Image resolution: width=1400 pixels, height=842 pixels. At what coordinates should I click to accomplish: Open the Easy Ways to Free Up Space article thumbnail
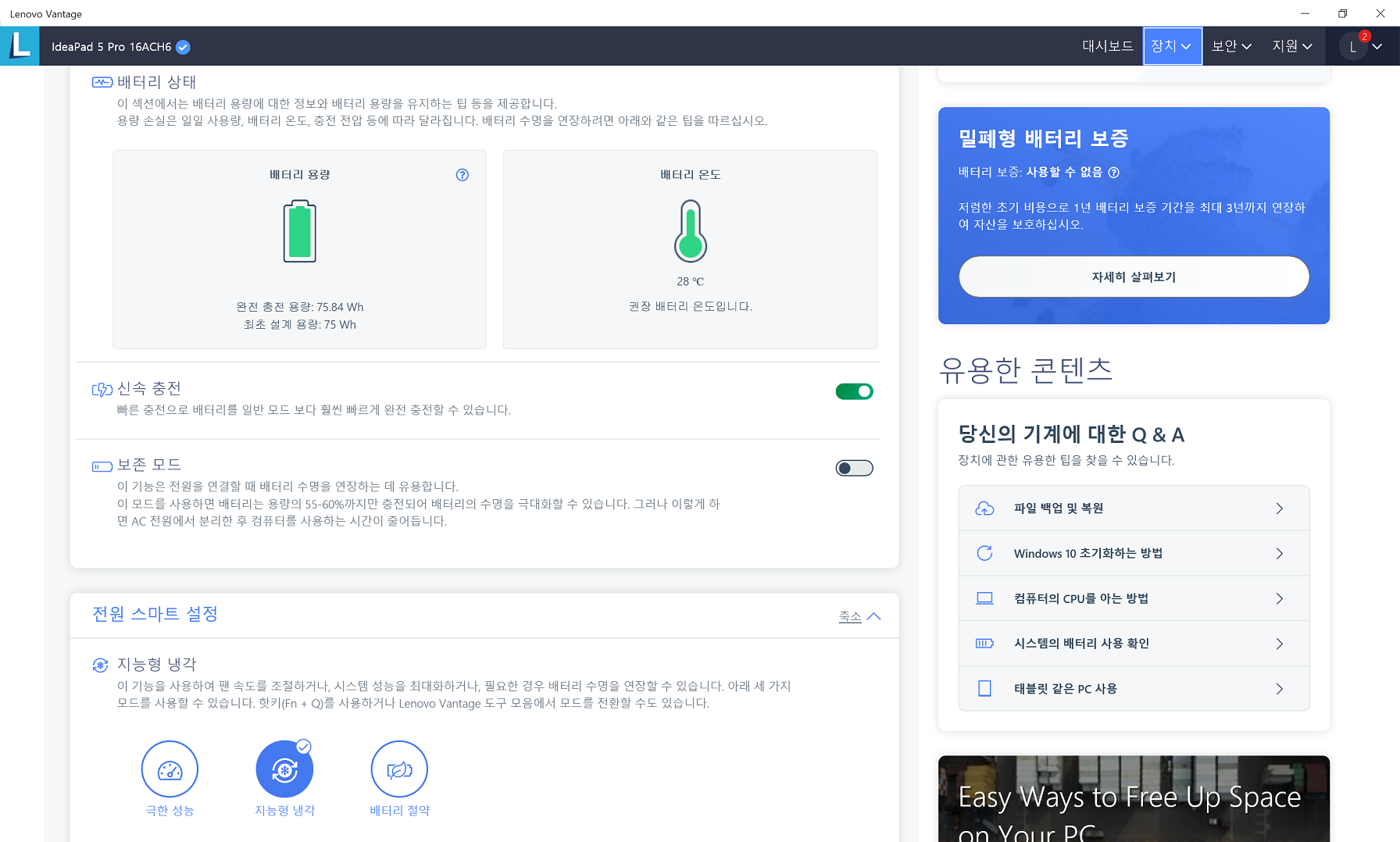click(x=1134, y=798)
